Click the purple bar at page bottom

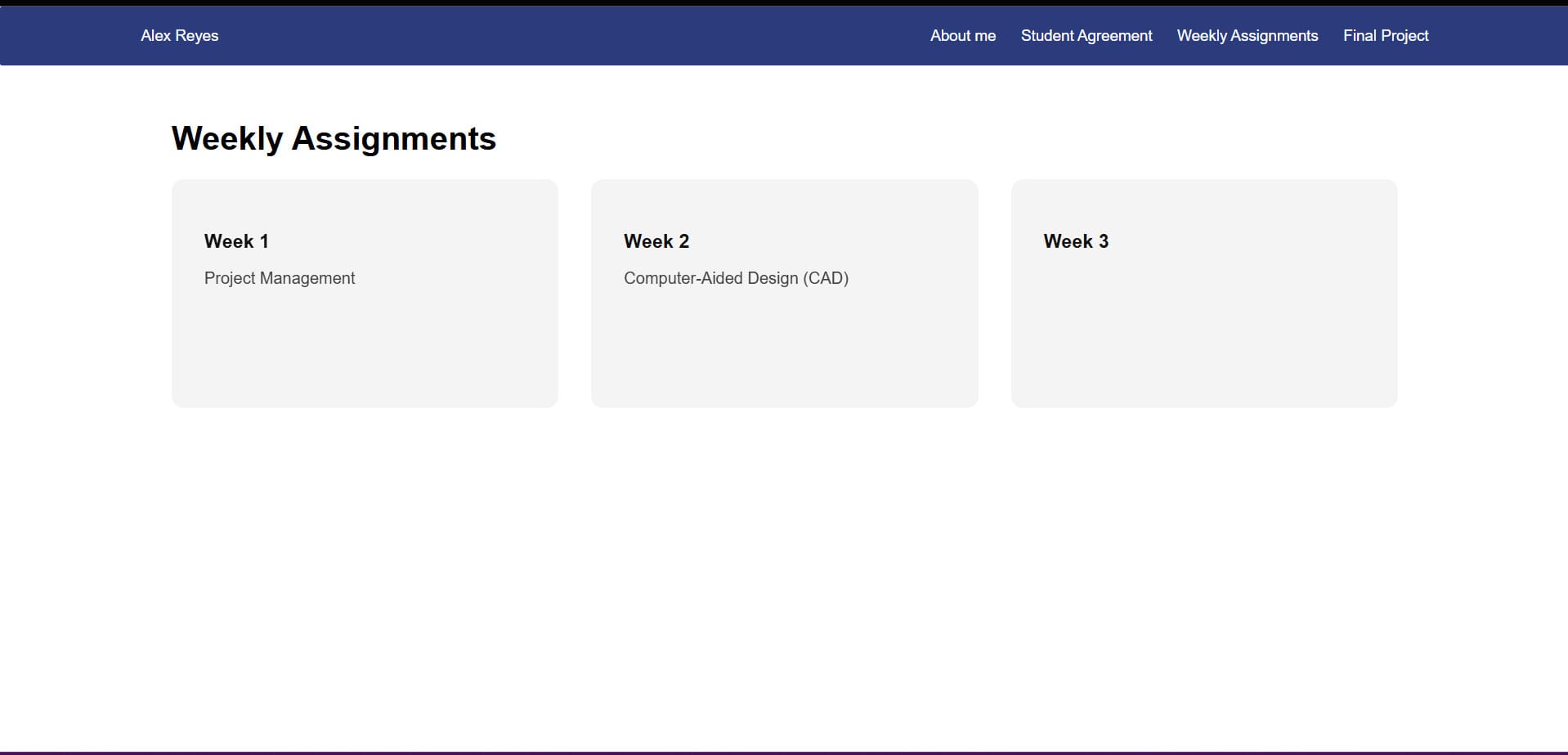(784, 752)
